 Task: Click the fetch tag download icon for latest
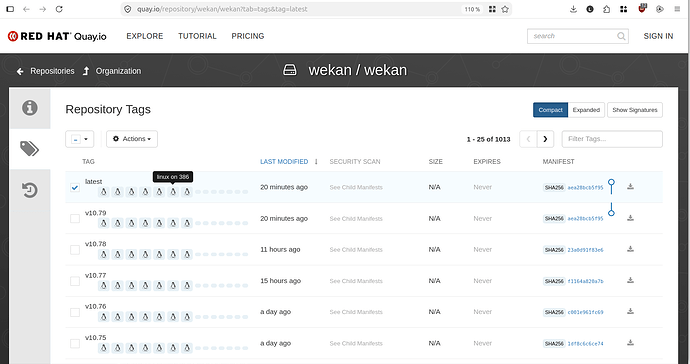630,187
